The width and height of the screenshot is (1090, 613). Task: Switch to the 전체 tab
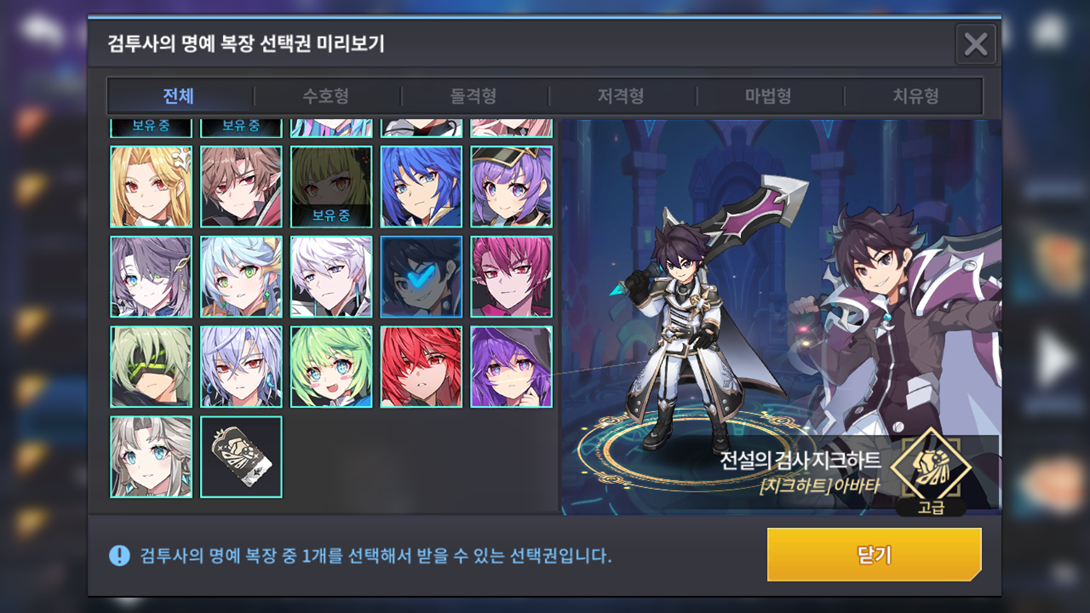[179, 96]
